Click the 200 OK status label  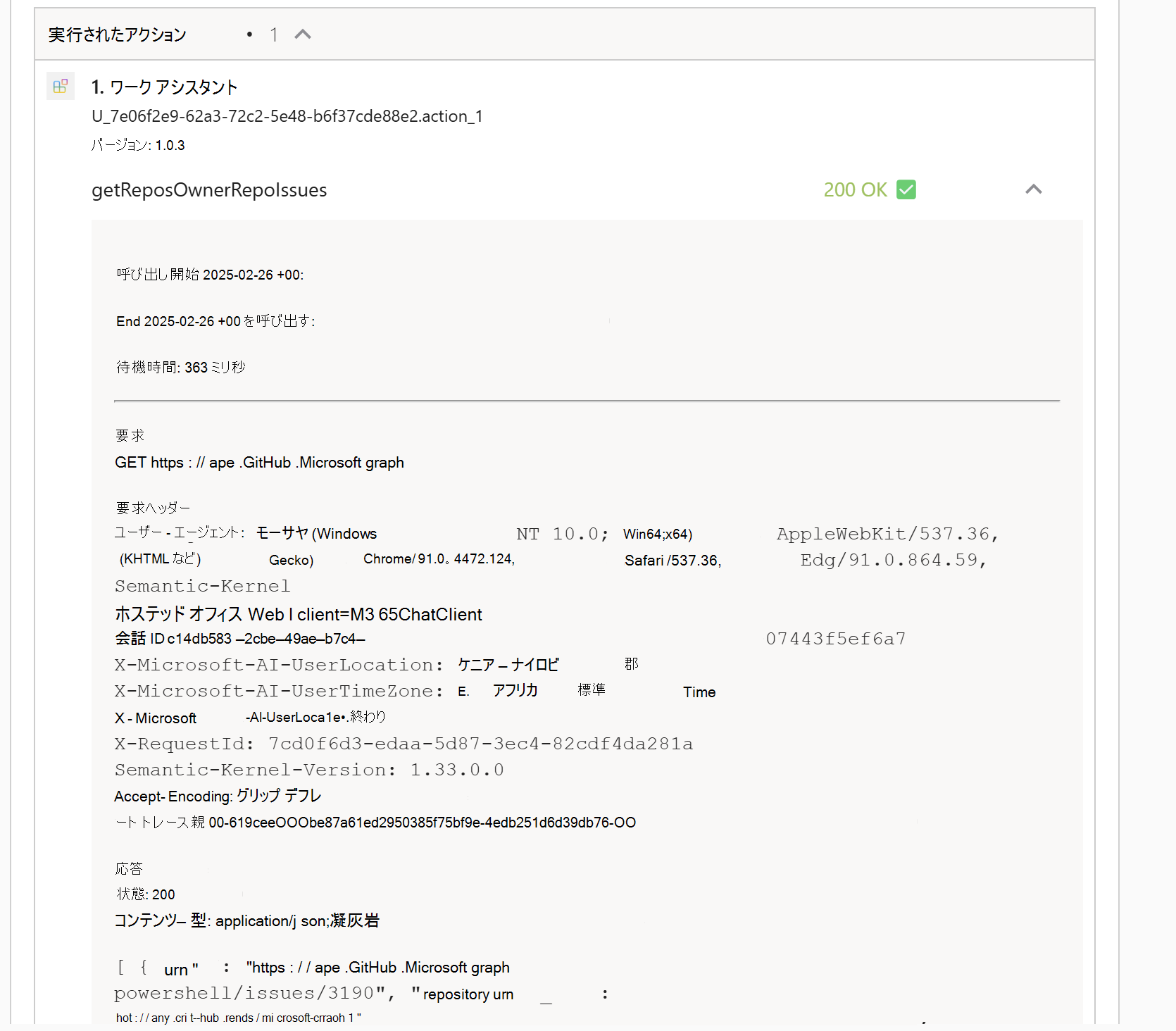(855, 189)
